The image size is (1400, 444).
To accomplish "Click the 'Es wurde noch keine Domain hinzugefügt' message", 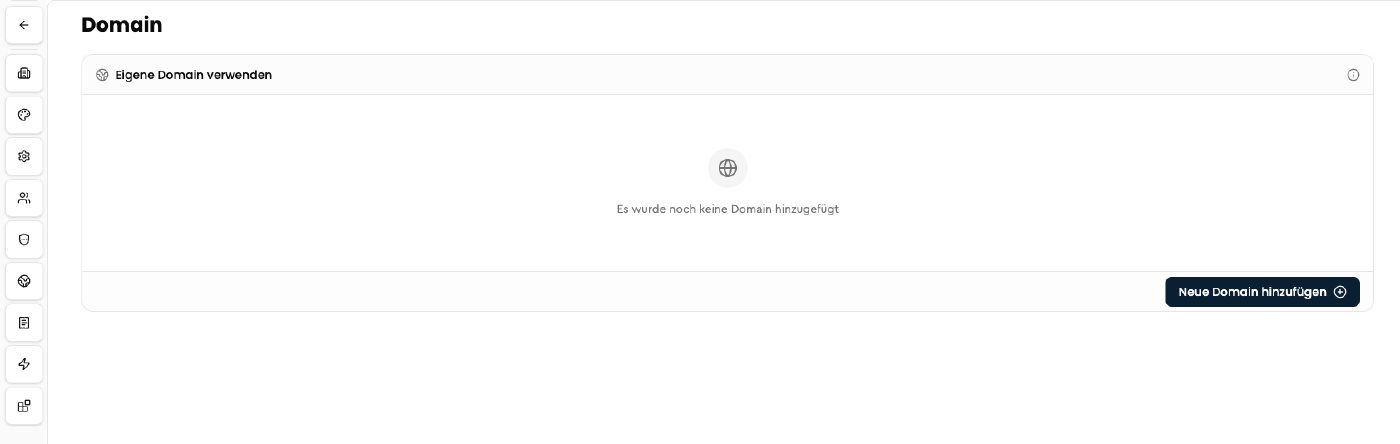I will click(x=728, y=209).
